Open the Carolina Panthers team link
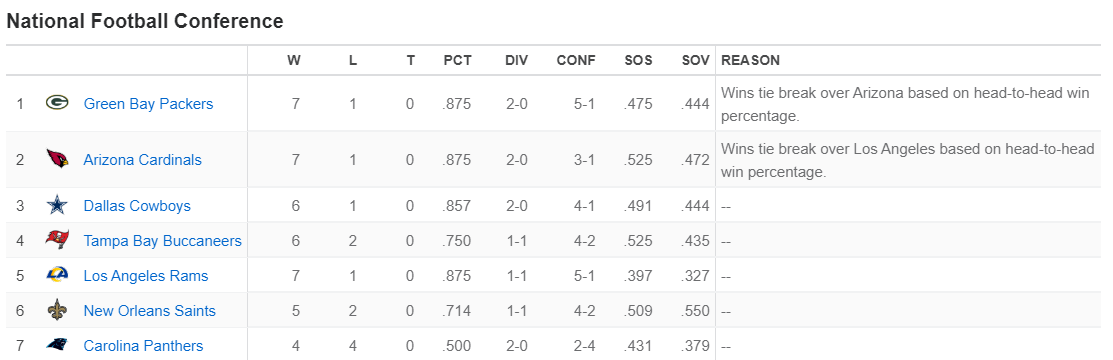1113x360 pixels. [x=143, y=346]
